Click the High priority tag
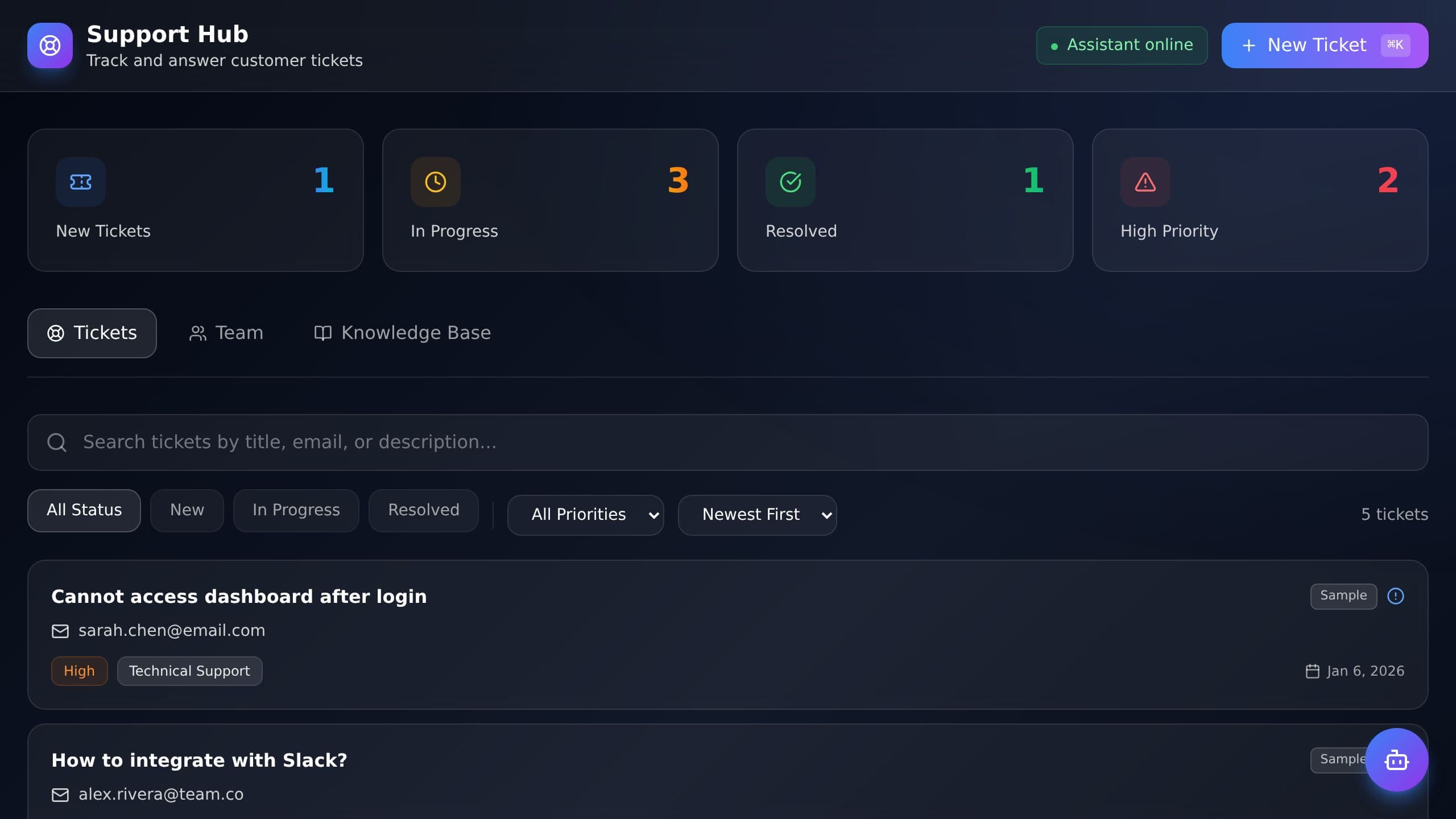The width and height of the screenshot is (1456, 819). coord(80,671)
